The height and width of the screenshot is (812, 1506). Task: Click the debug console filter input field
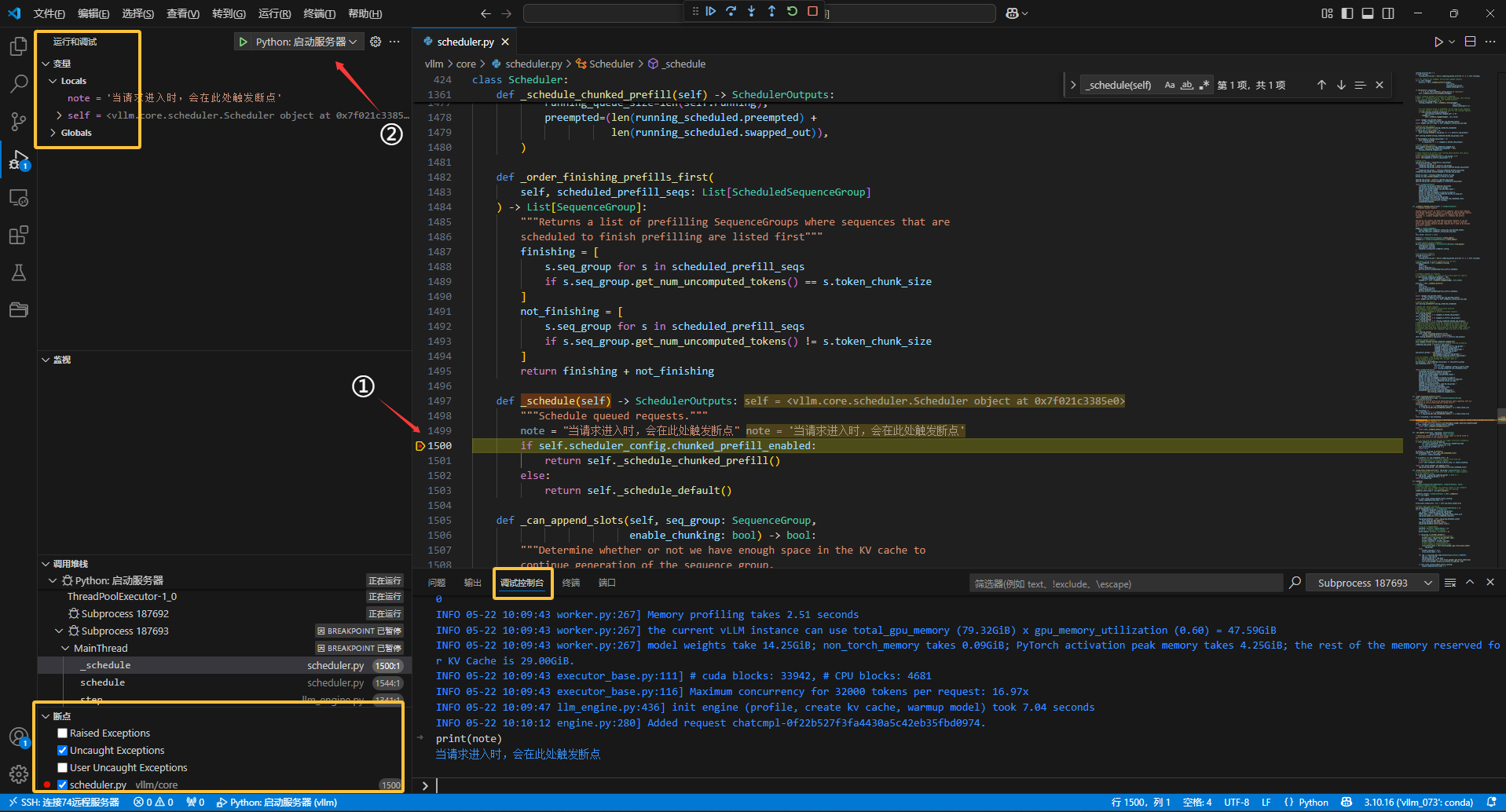pyautogui.click(x=1125, y=583)
